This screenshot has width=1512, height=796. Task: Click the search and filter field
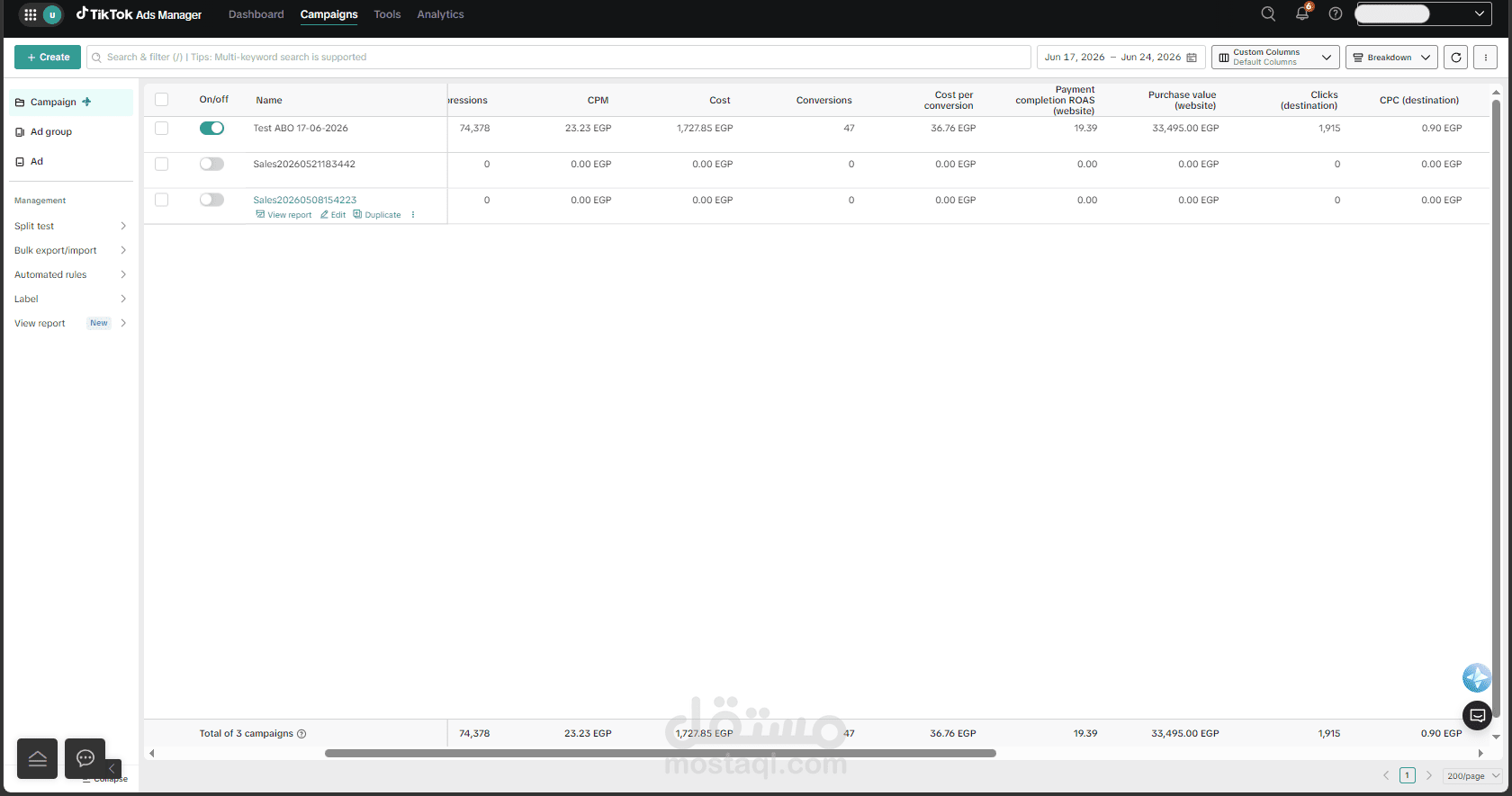tap(558, 57)
